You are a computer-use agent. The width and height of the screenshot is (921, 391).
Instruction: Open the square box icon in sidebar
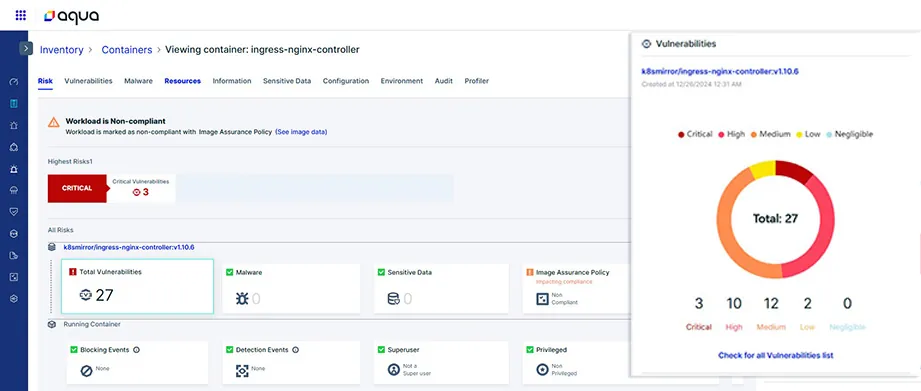coord(14,277)
